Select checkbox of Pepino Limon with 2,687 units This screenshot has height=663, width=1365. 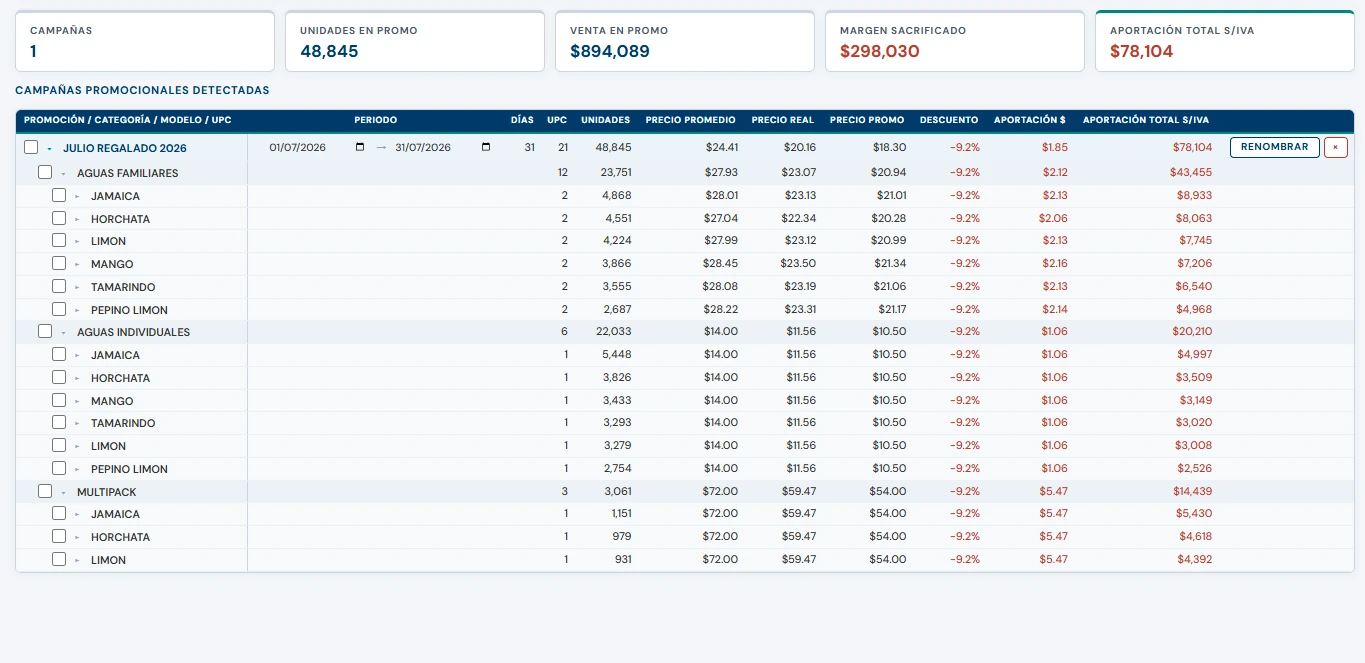point(59,309)
